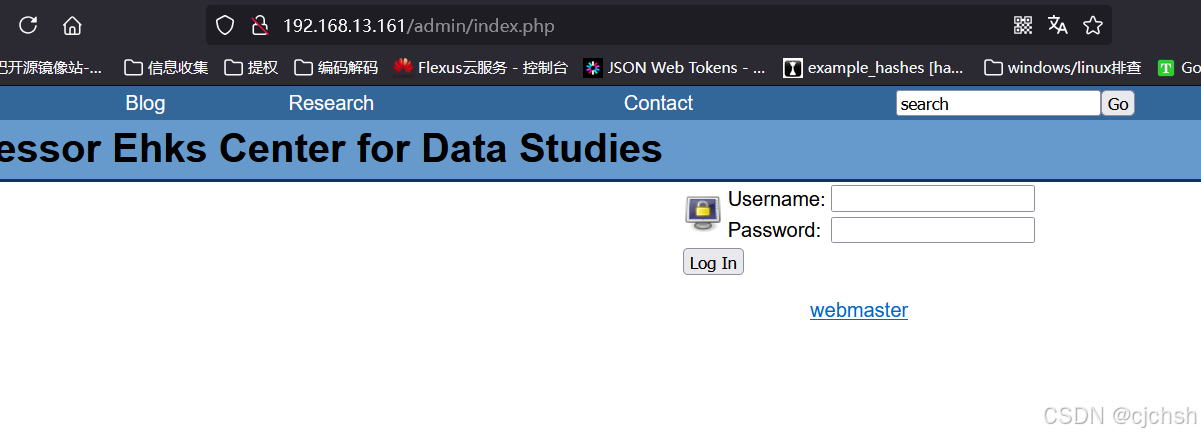The width and height of the screenshot is (1201, 435).
Task: Open the Contact menu item
Action: coord(658,103)
